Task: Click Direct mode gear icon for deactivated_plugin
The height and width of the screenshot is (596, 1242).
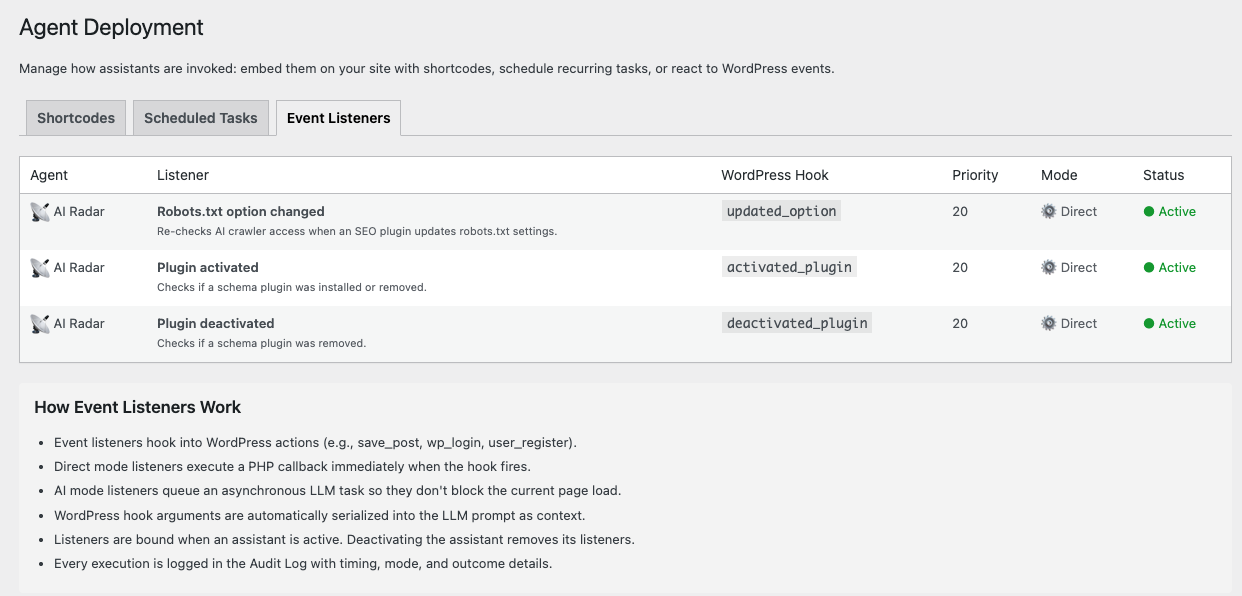Action: pyautogui.click(x=1048, y=324)
